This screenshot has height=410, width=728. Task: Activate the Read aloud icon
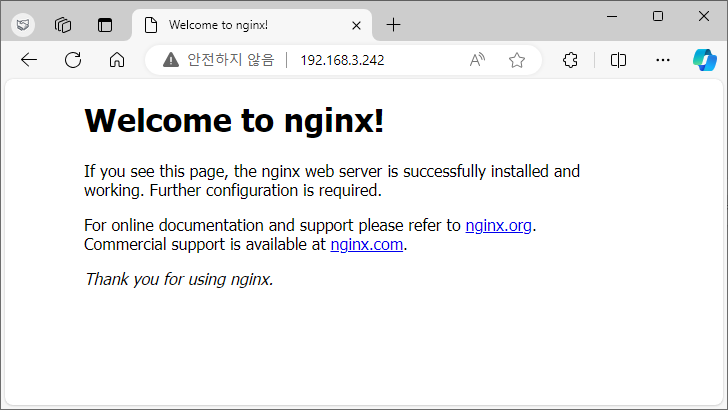(477, 60)
